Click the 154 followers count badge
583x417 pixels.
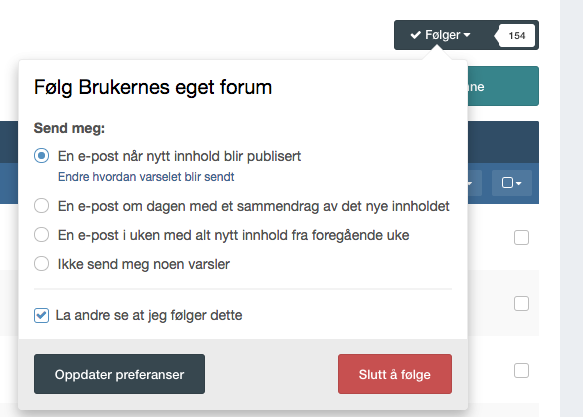pos(516,35)
